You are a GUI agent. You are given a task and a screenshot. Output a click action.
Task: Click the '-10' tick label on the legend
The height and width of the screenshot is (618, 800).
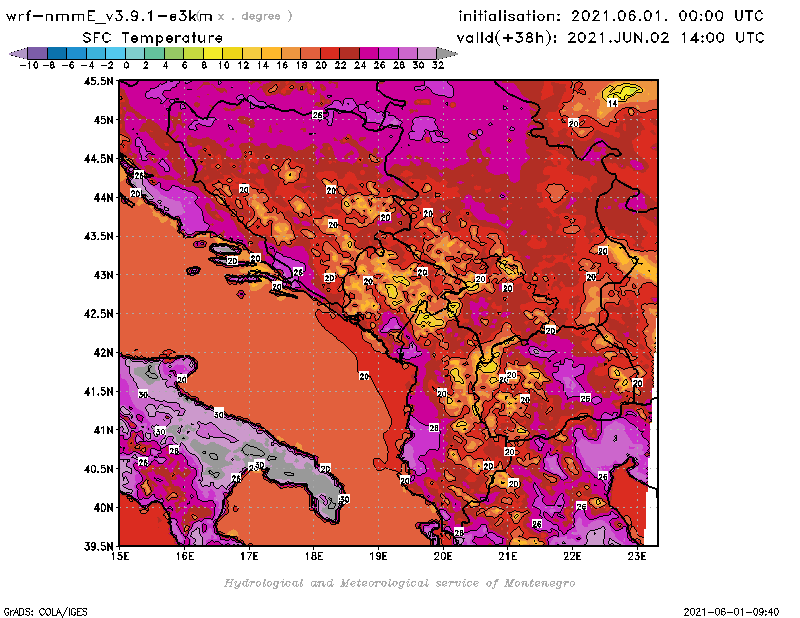(x=29, y=65)
